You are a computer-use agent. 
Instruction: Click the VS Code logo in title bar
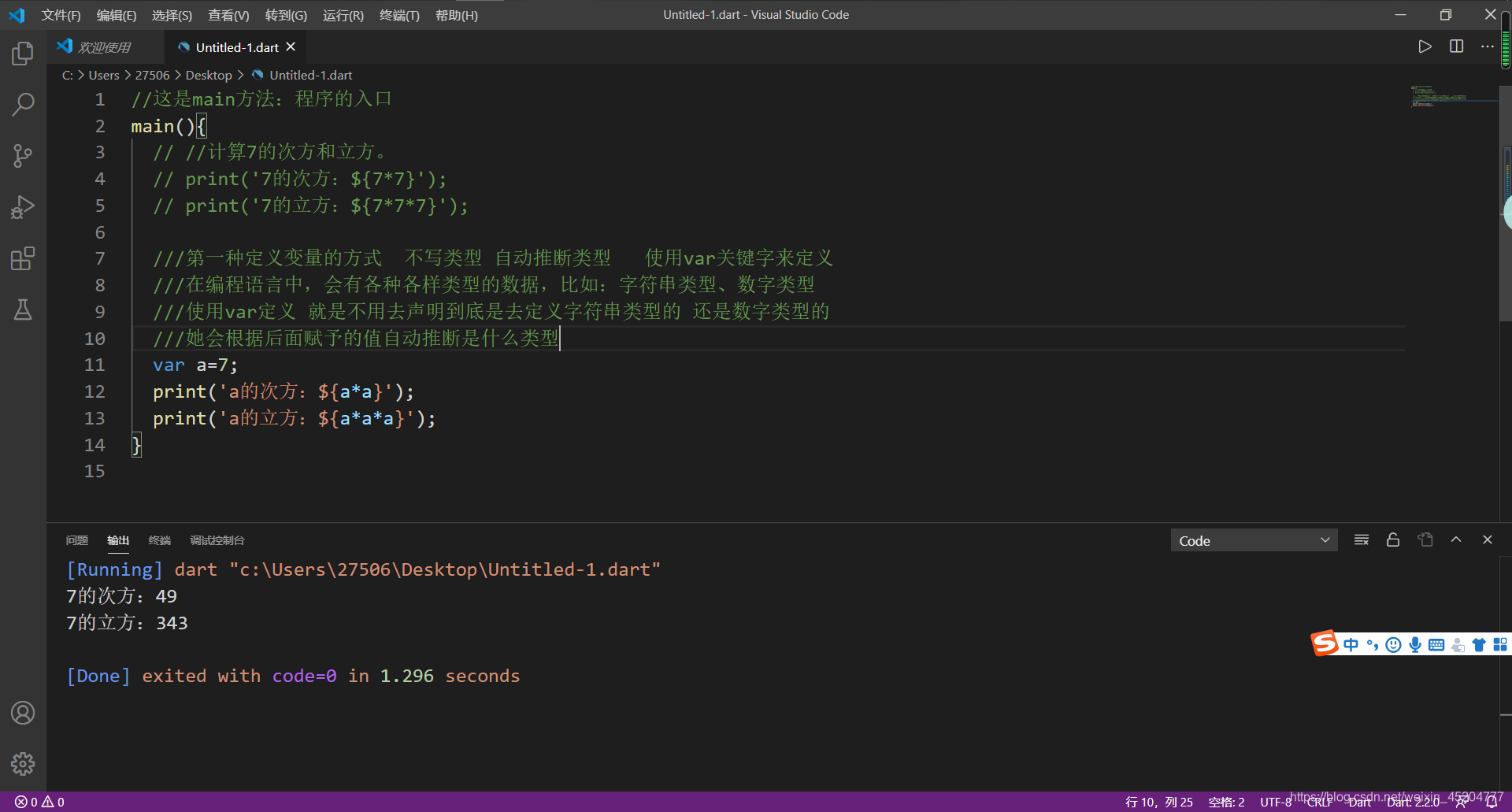coord(17,15)
